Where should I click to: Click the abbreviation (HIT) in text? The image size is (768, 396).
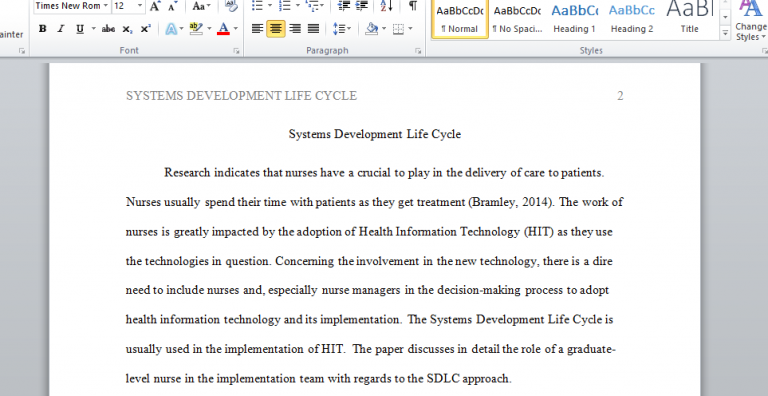(x=538, y=231)
